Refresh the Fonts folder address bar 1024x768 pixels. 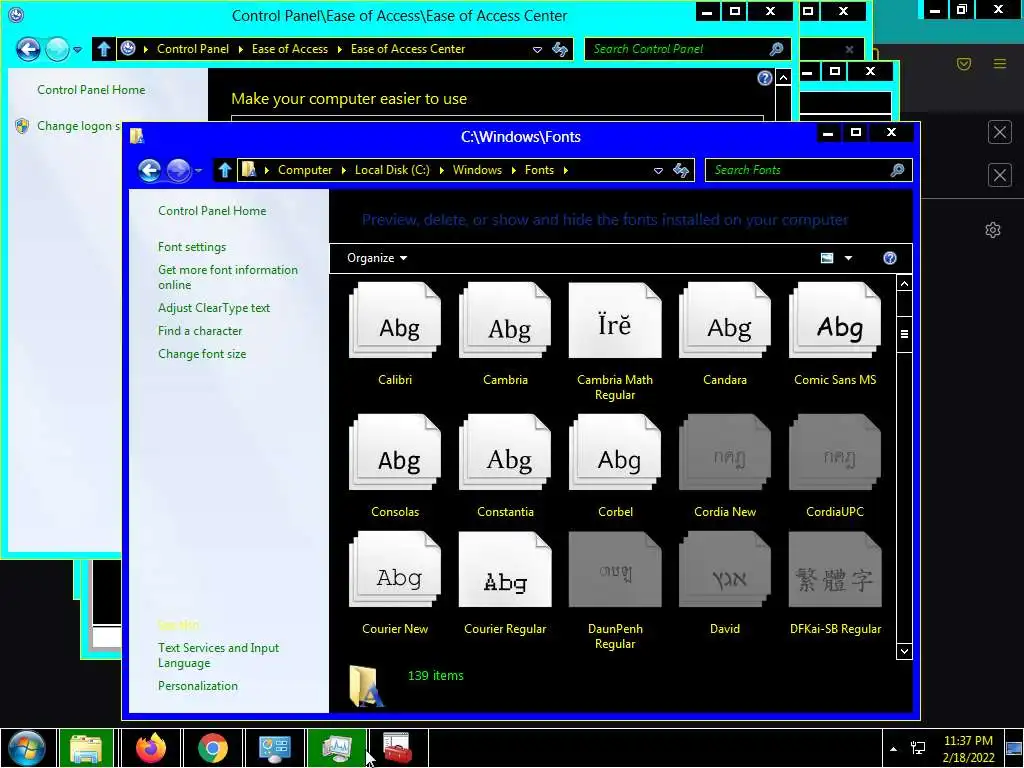click(680, 170)
